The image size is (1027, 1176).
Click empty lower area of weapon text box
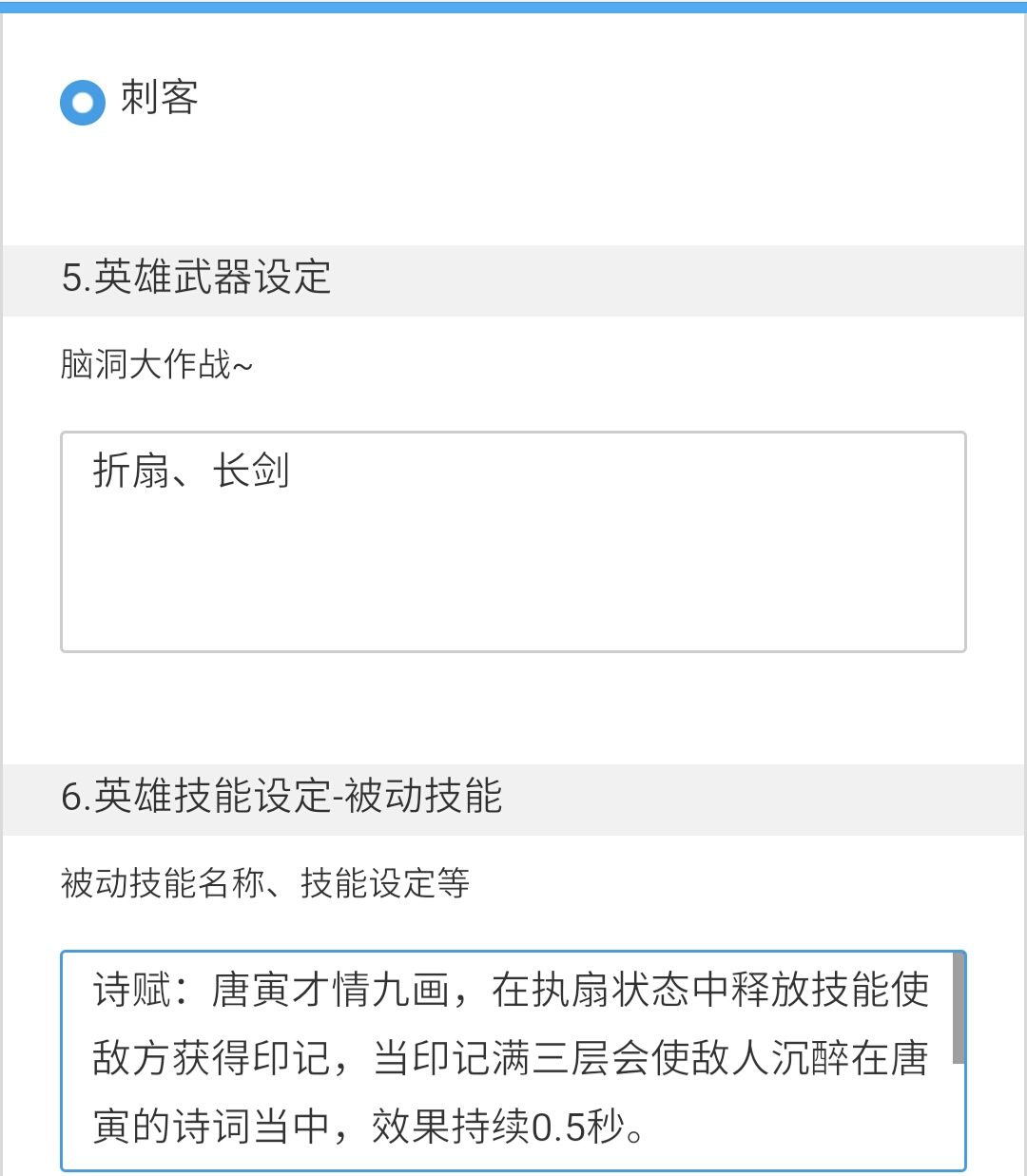(x=513, y=589)
